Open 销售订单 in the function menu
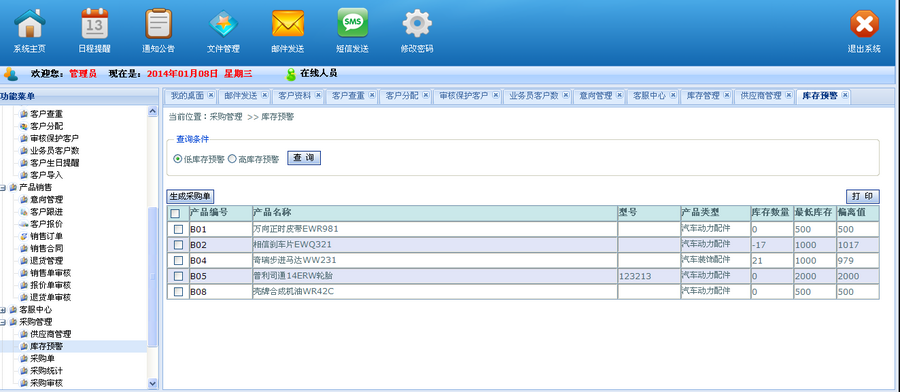 (46, 236)
